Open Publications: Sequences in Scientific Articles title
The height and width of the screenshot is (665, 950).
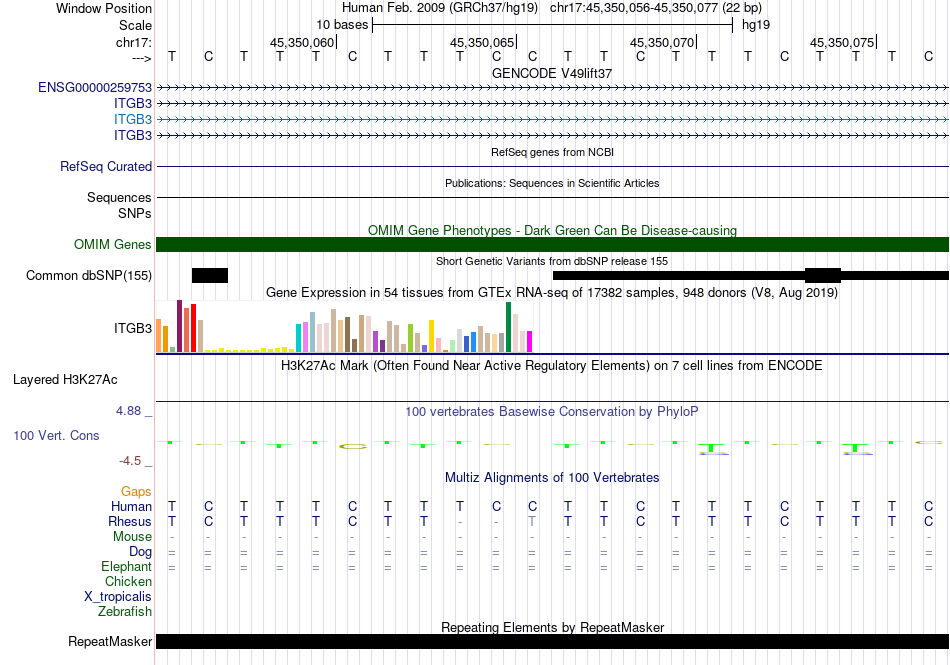(552, 183)
